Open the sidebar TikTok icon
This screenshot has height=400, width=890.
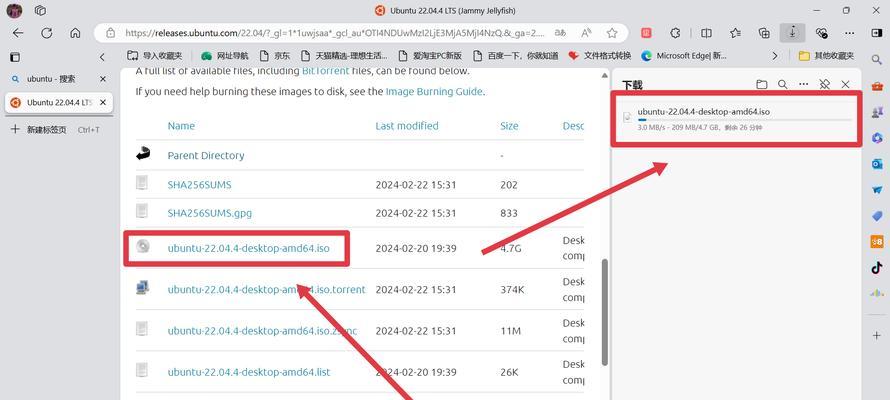(x=877, y=268)
